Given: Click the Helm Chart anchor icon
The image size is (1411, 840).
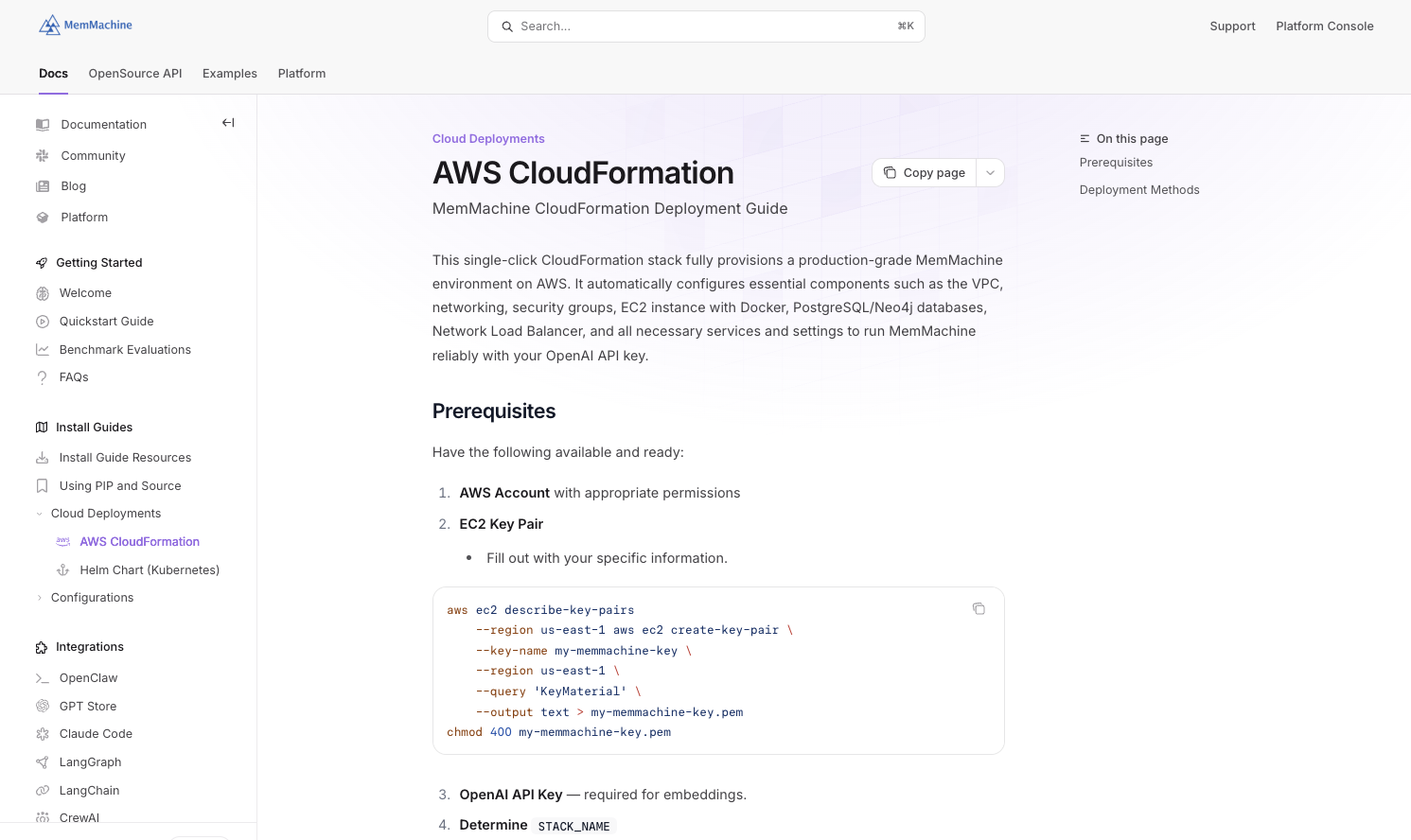Looking at the screenshot, I should click(63, 570).
